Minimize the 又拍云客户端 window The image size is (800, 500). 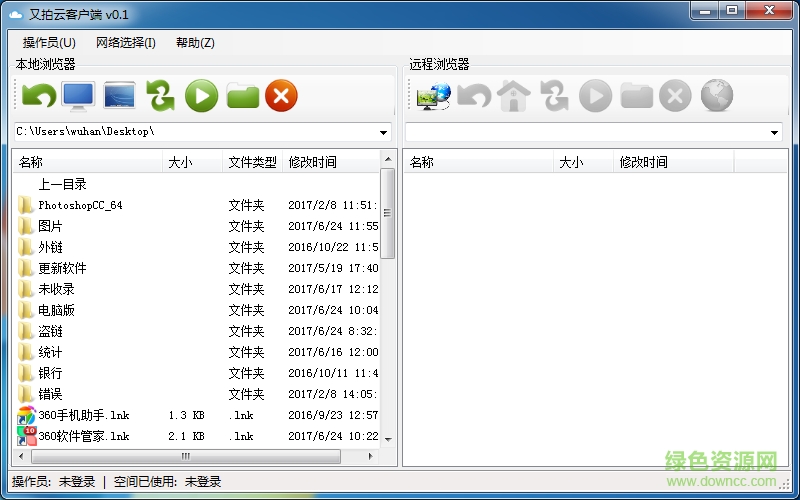705,11
